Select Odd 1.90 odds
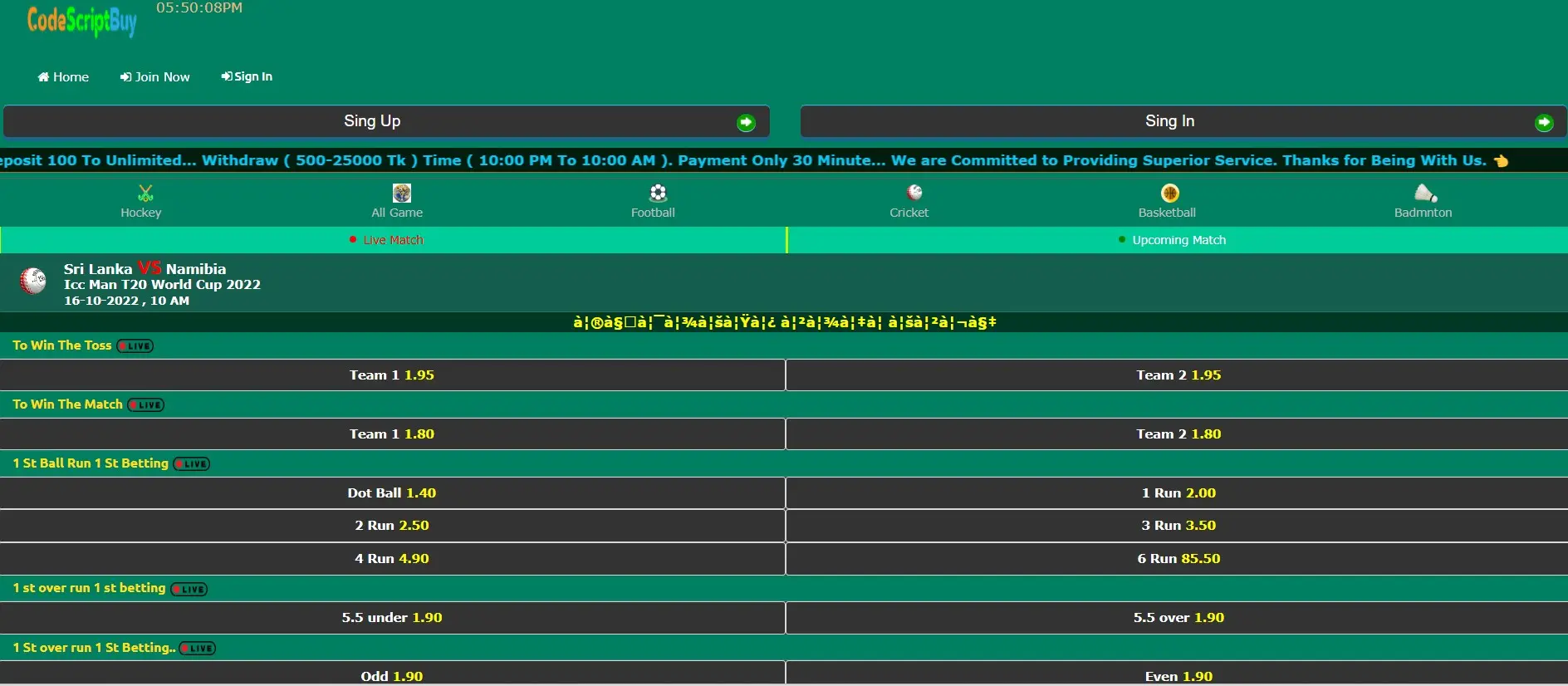 [392, 674]
